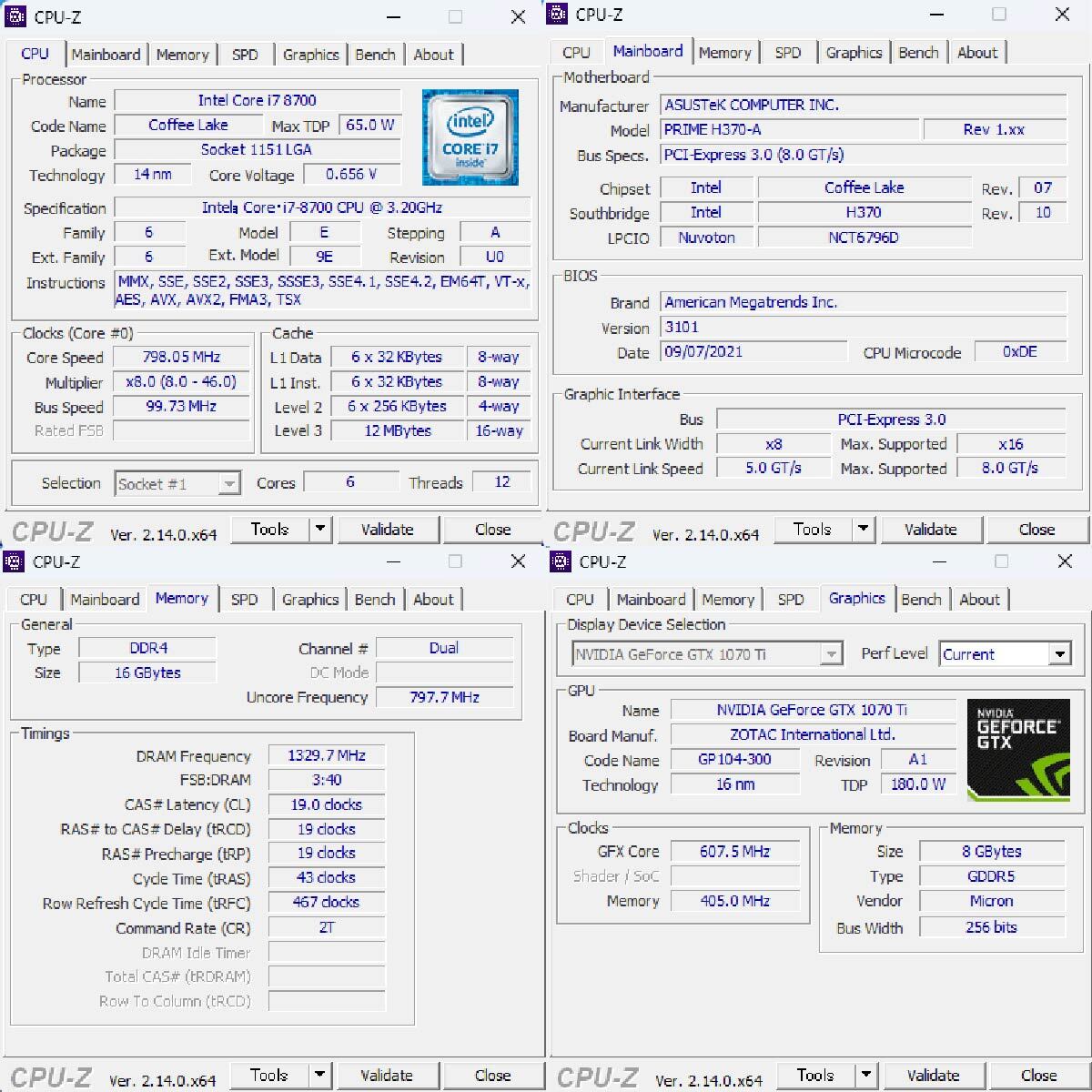Viewport: 1092px width, 1092px height.
Task: Click GPU memory Vendor value Micron
Action: [x=992, y=901]
